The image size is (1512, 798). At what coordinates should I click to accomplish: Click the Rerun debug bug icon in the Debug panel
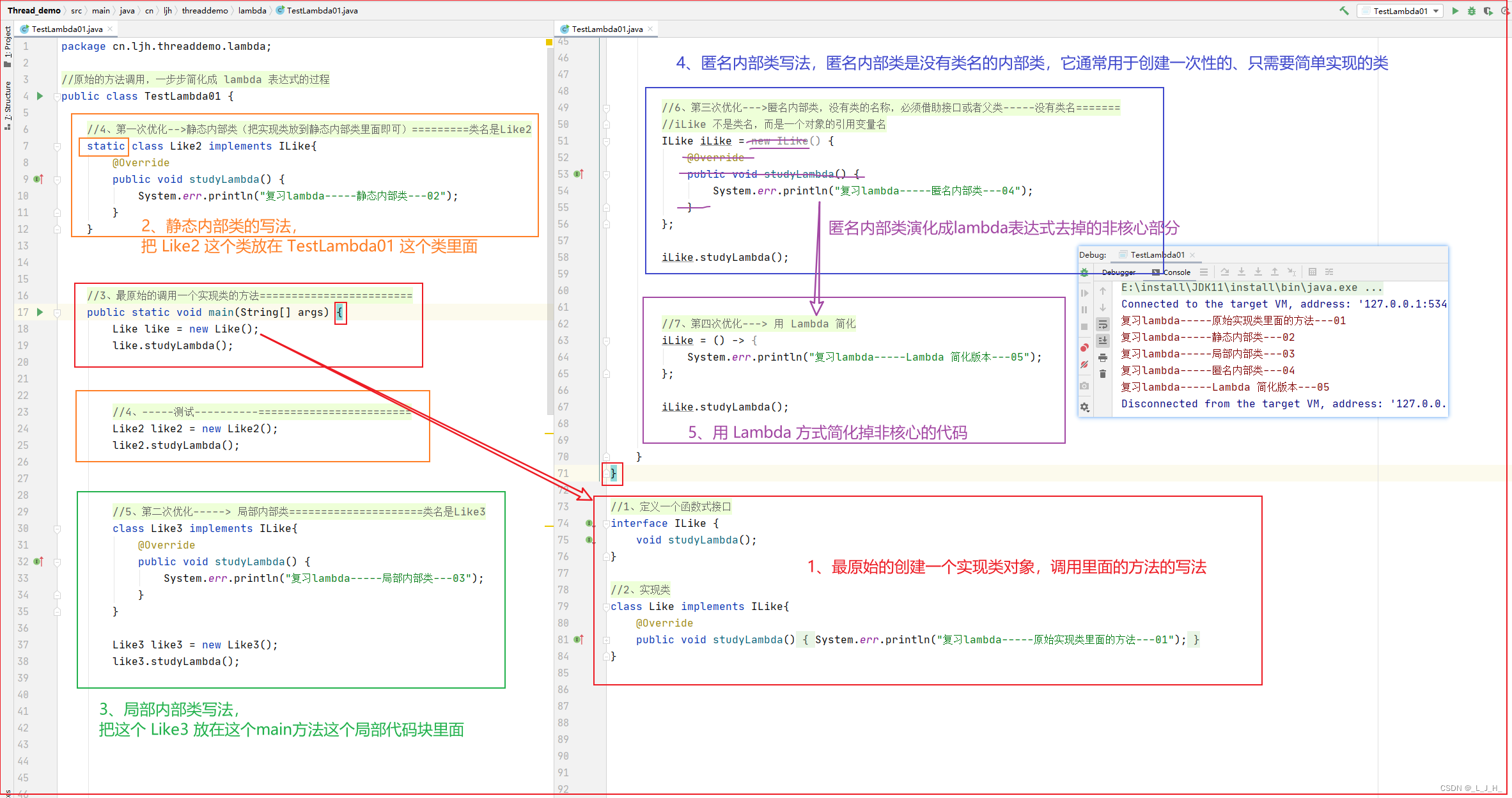point(1084,272)
